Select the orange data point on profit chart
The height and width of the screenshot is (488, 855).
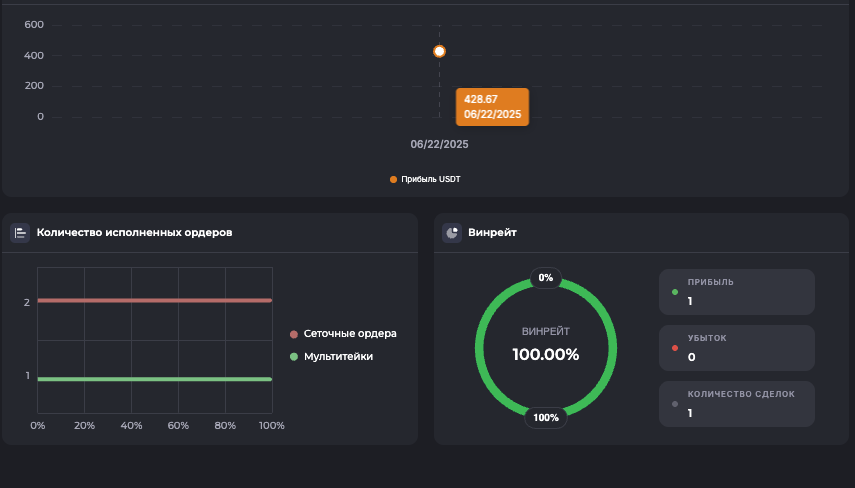click(x=439, y=51)
